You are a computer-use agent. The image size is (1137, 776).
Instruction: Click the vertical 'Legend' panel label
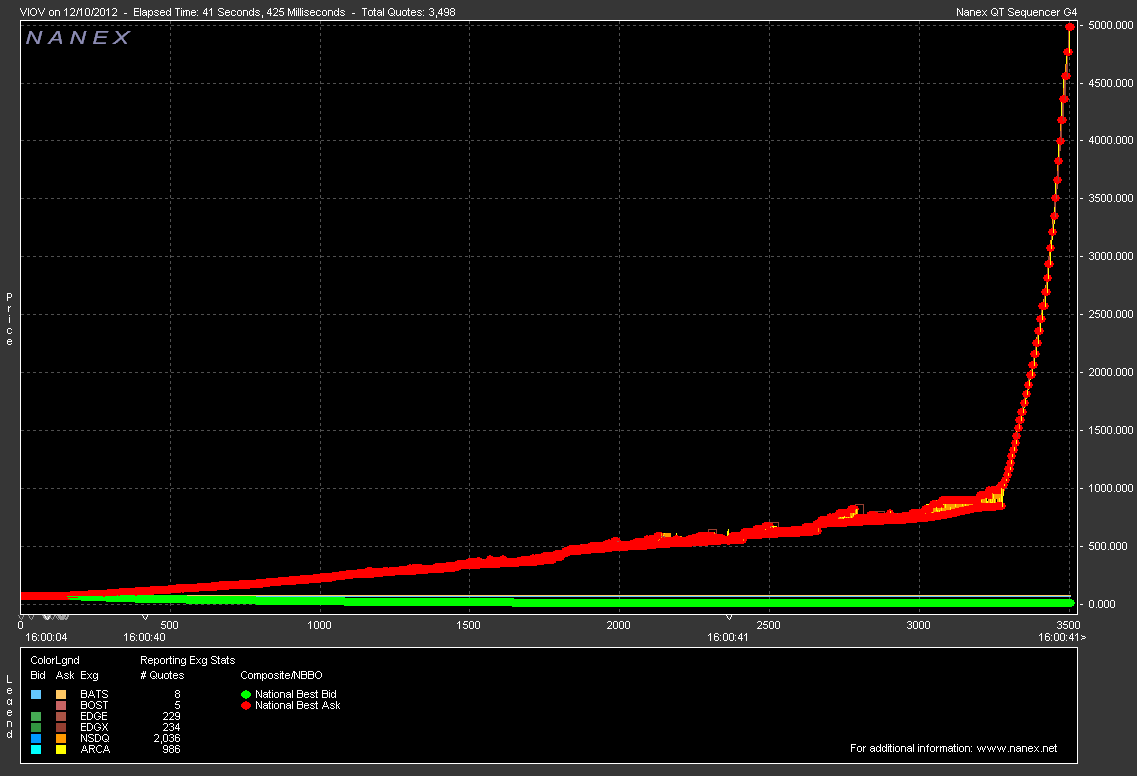[x=9, y=707]
